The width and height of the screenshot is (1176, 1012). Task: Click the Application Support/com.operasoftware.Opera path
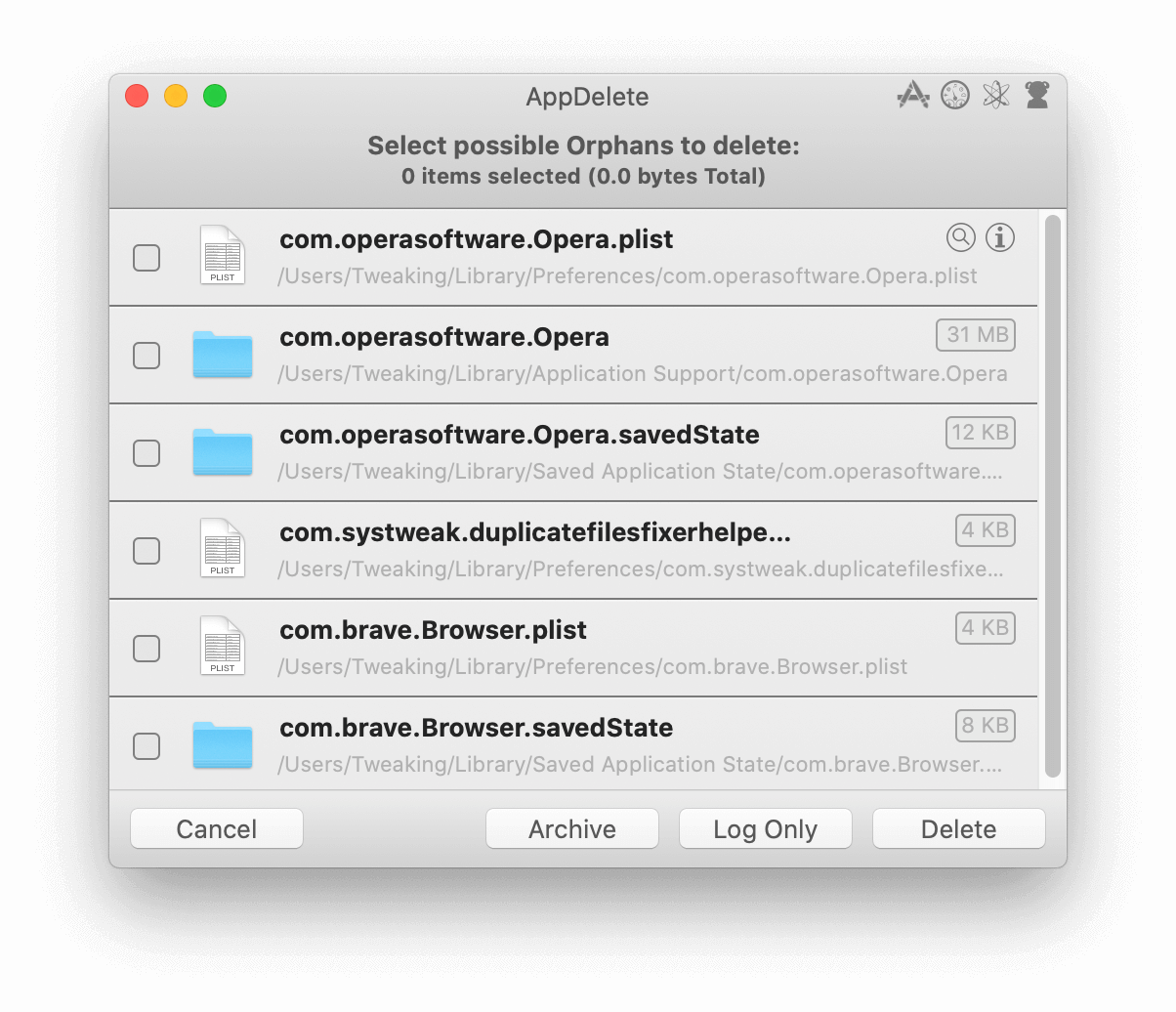tap(643, 374)
